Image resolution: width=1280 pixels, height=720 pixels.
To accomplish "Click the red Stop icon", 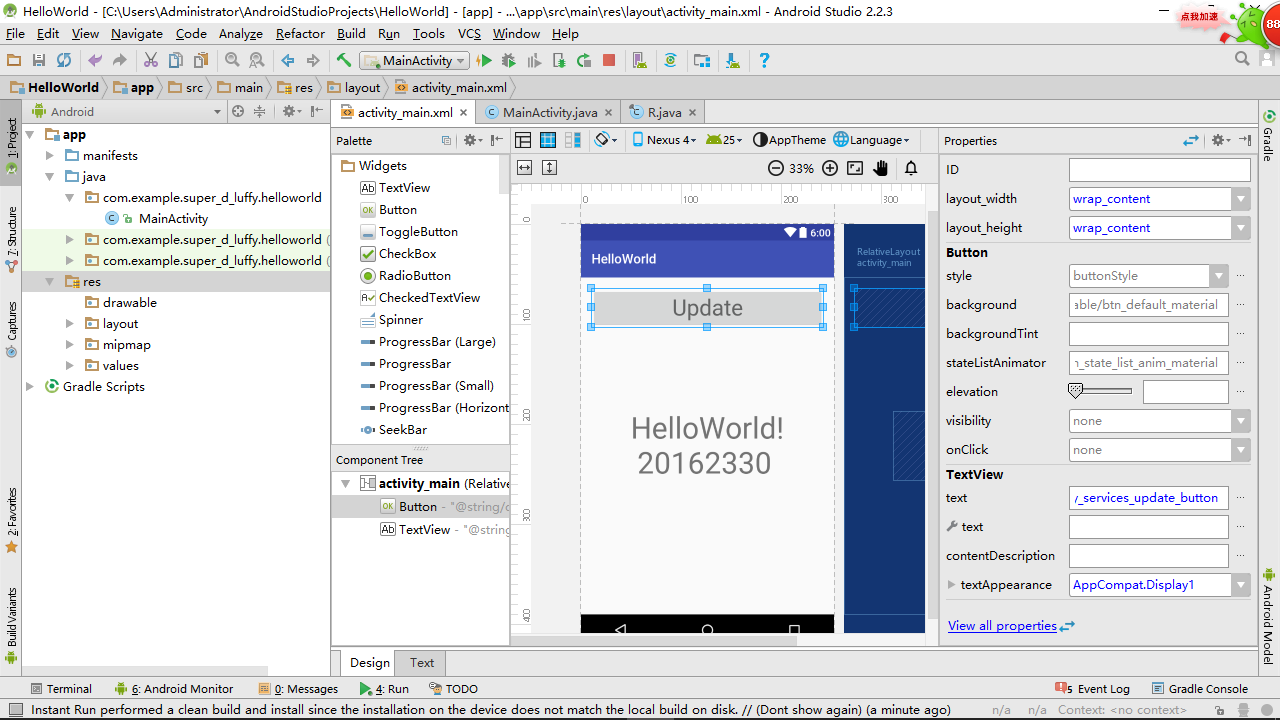I will [x=609, y=61].
